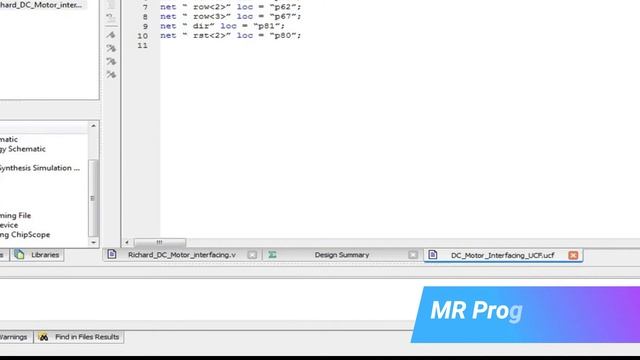Image resolution: width=640 pixels, height=360 pixels.
Task: Click the editor horizontal scrollbar thumb
Action: point(160,242)
